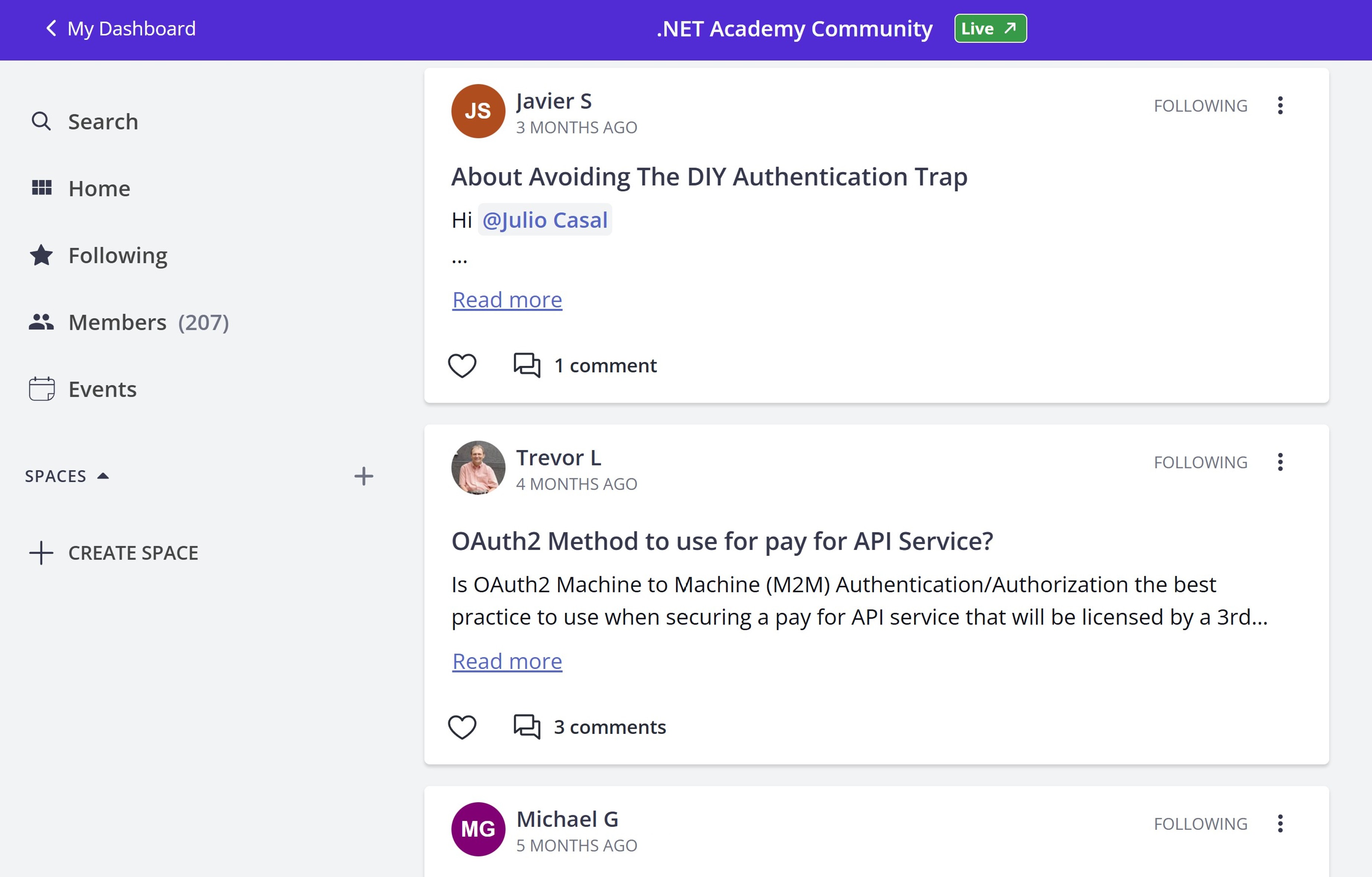Click the green Live button
Image resolution: width=1372 pixels, height=877 pixels.
pyautogui.click(x=990, y=29)
